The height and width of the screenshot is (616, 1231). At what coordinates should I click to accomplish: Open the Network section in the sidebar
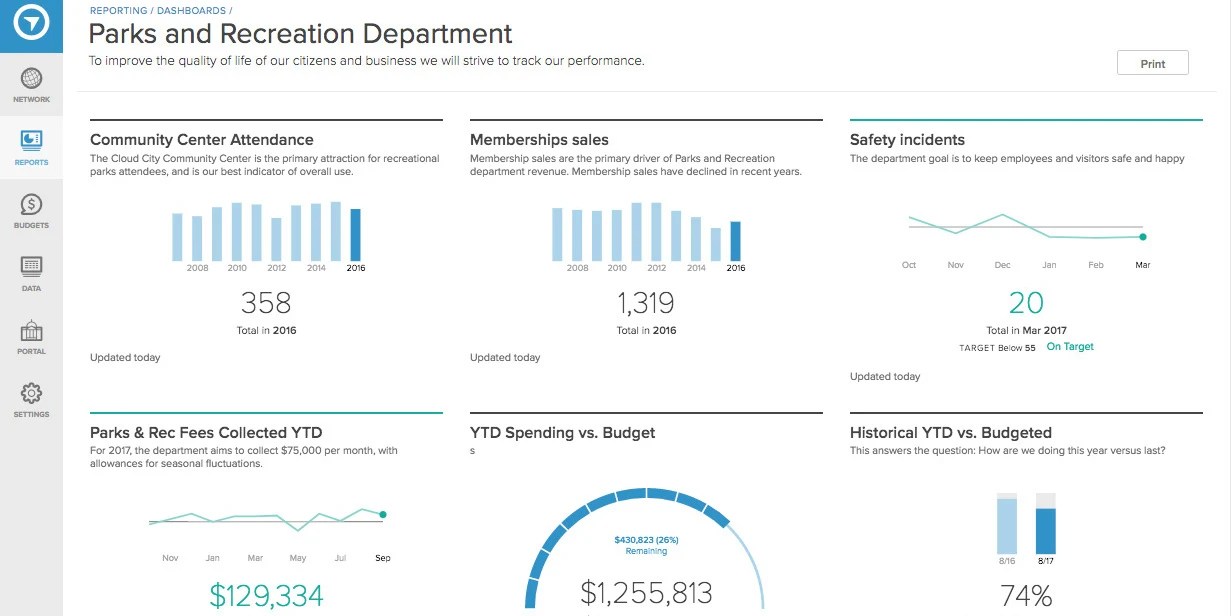click(x=31, y=84)
